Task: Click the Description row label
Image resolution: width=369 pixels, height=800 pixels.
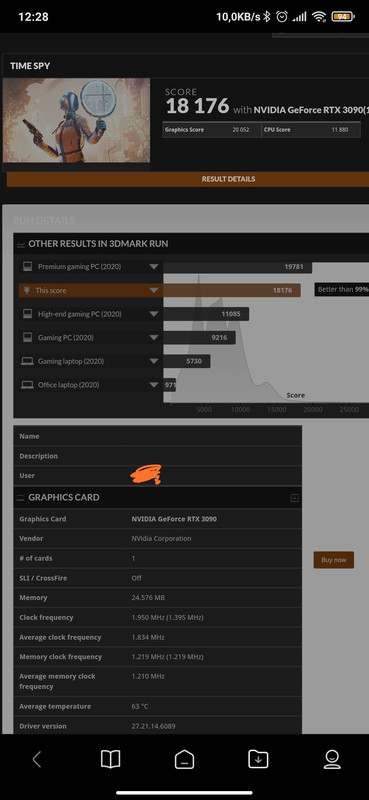Action: pos(38,456)
